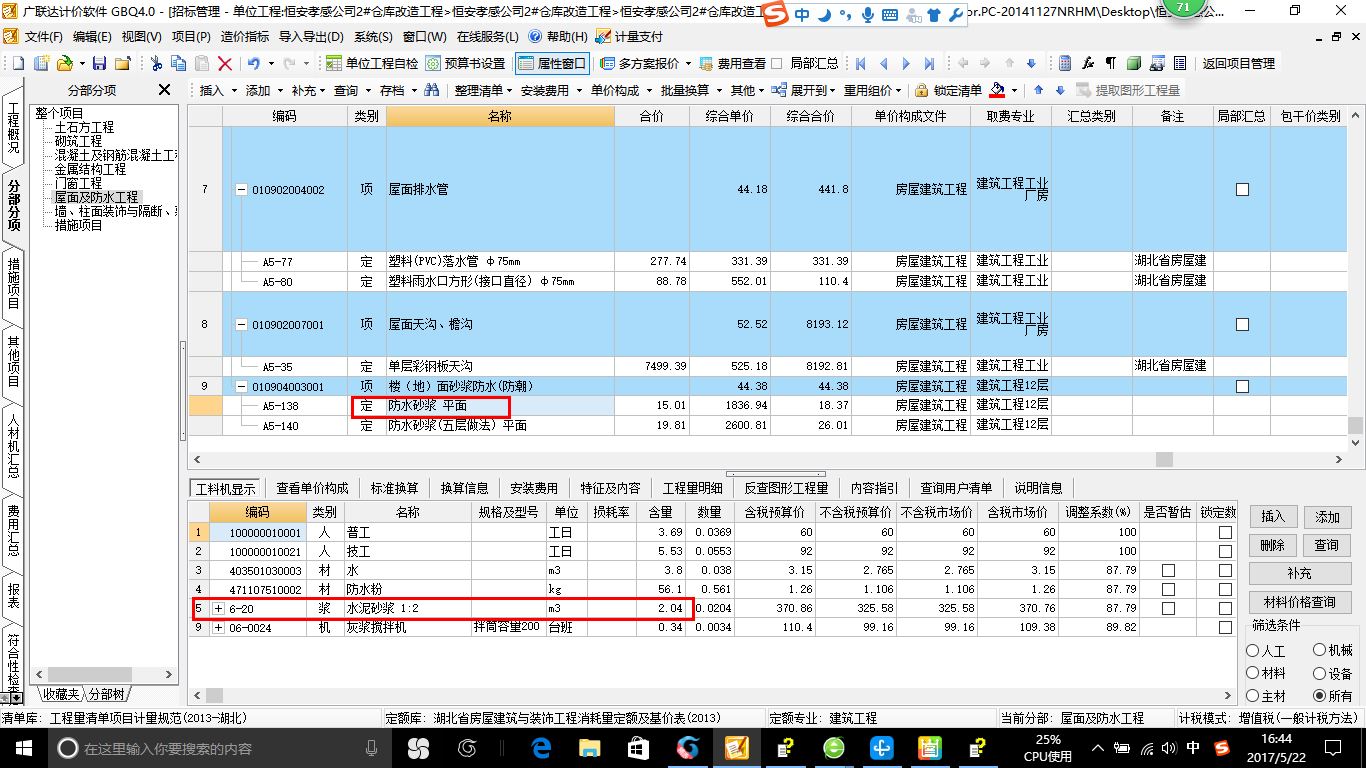Click the 锁定清单 lock list button
Viewport: 1366px width, 768px height.
pyautogui.click(x=948, y=90)
